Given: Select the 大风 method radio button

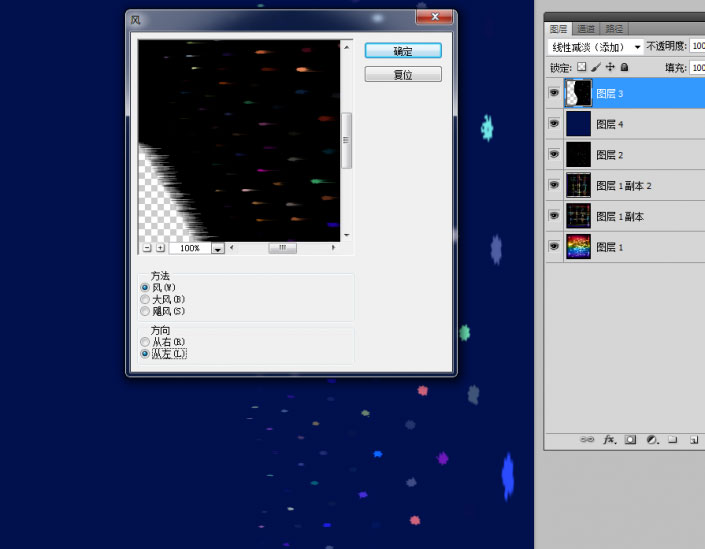Looking at the screenshot, I should [x=145, y=299].
